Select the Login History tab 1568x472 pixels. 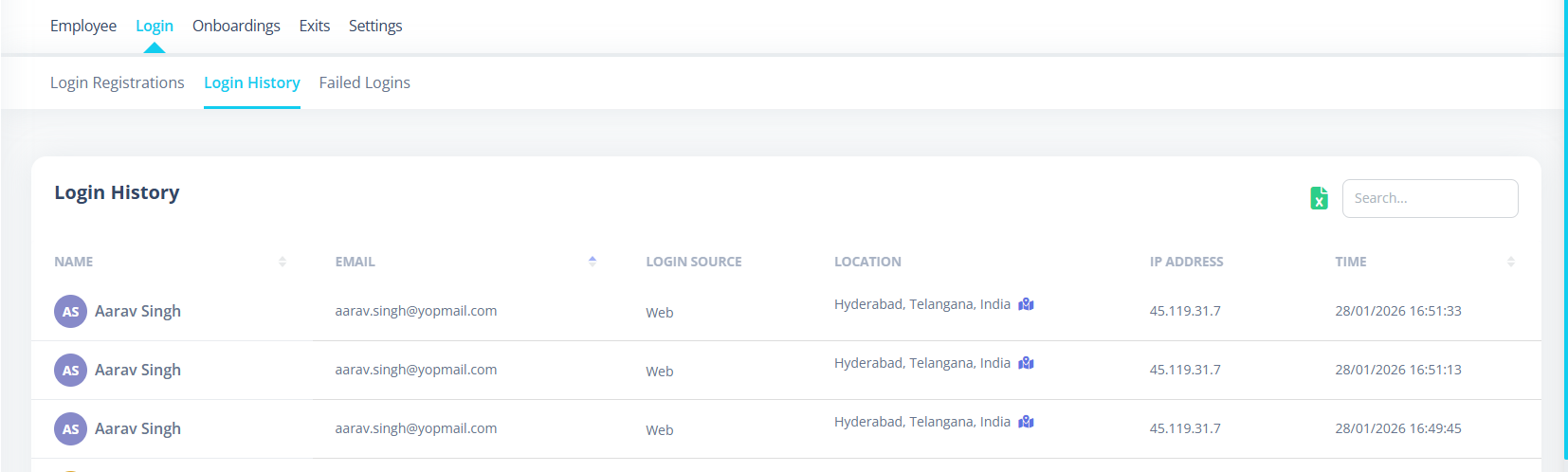pos(252,82)
